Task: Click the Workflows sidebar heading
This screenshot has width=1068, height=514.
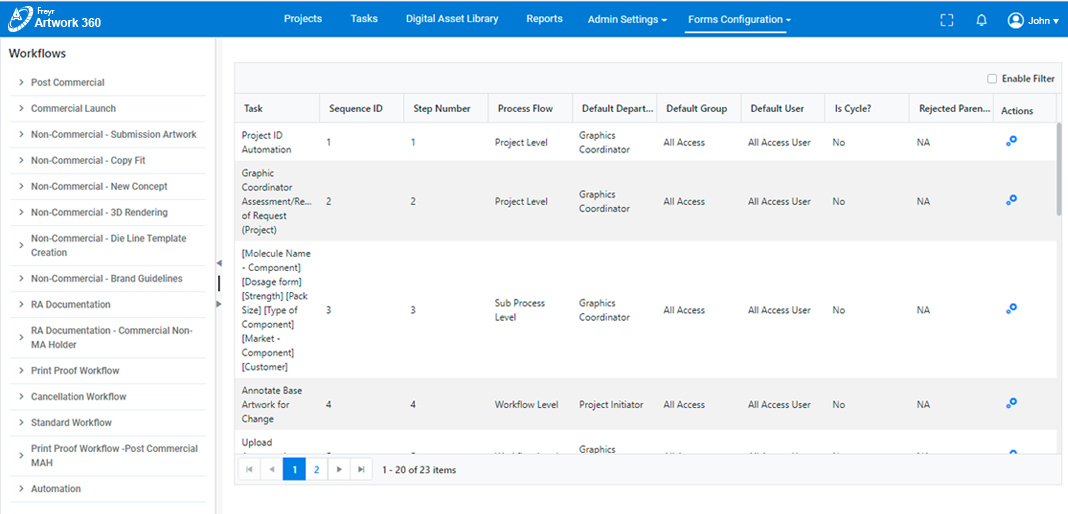Action: [37, 54]
